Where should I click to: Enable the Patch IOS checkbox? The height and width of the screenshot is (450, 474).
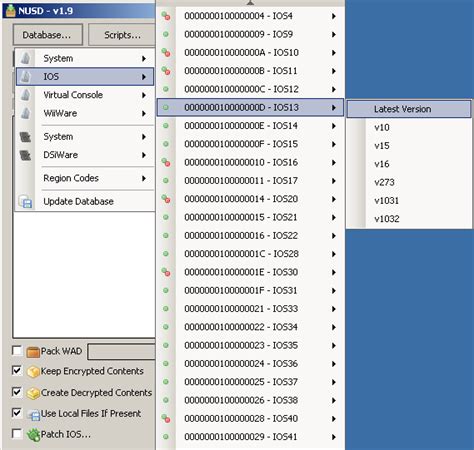(x=17, y=434)
